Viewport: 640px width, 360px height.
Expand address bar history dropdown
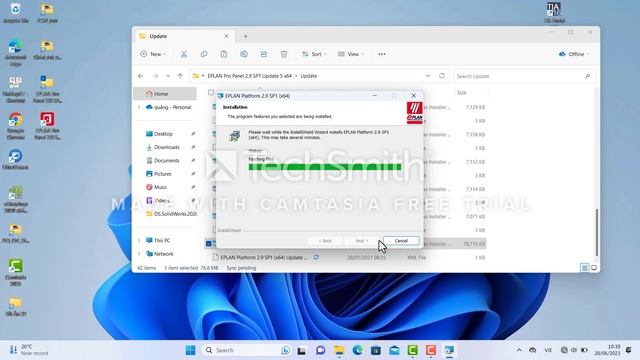427,76
